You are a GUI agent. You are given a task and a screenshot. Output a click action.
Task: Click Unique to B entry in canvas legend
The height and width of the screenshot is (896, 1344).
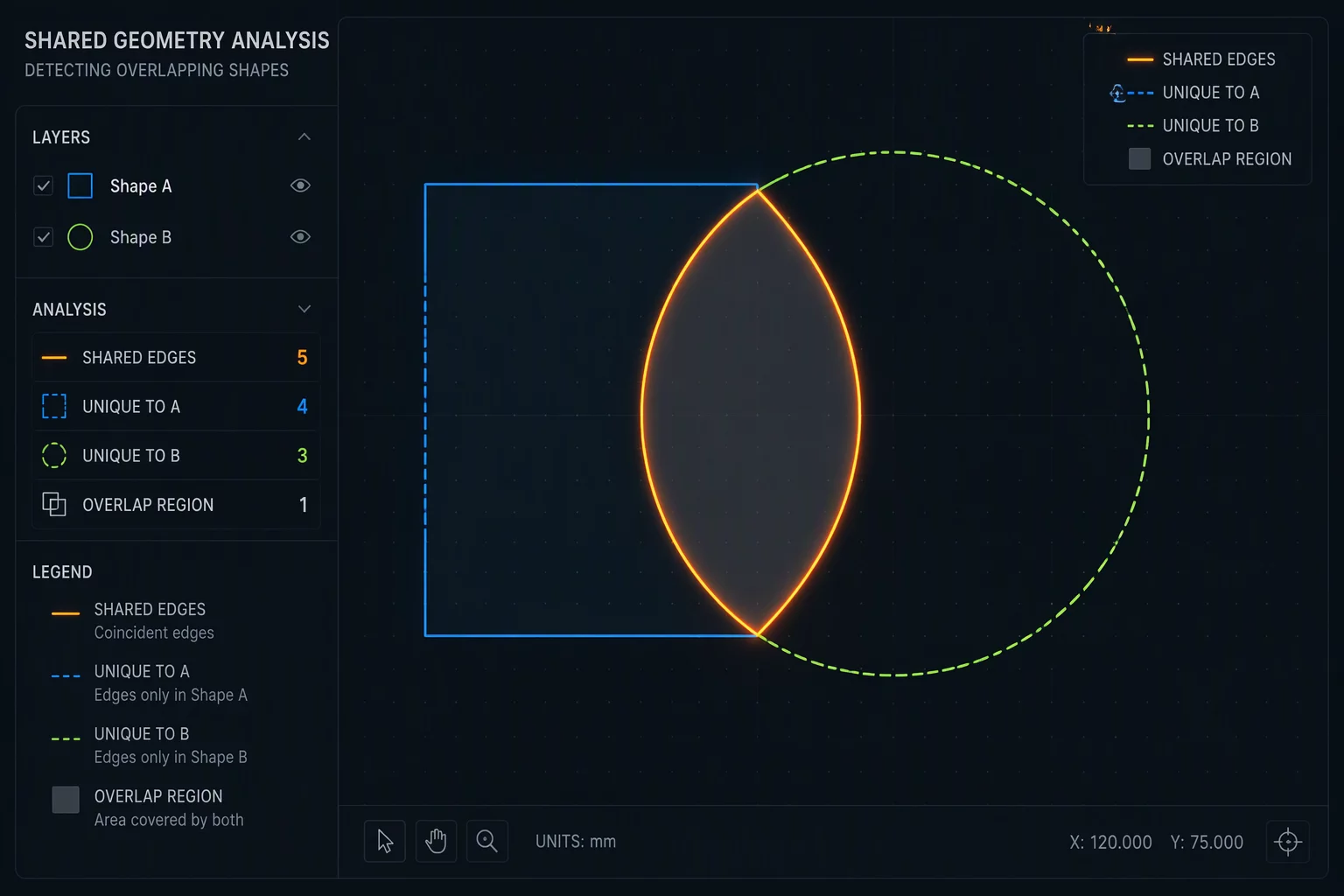tap(1193, 126)
